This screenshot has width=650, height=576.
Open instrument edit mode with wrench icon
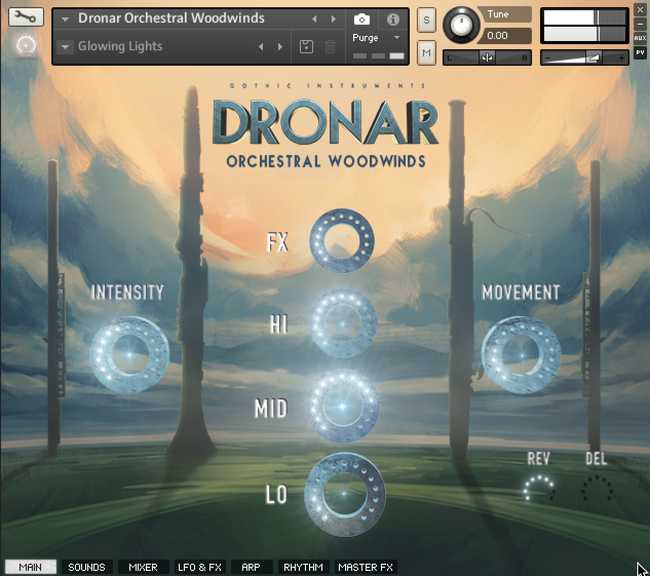26,17
